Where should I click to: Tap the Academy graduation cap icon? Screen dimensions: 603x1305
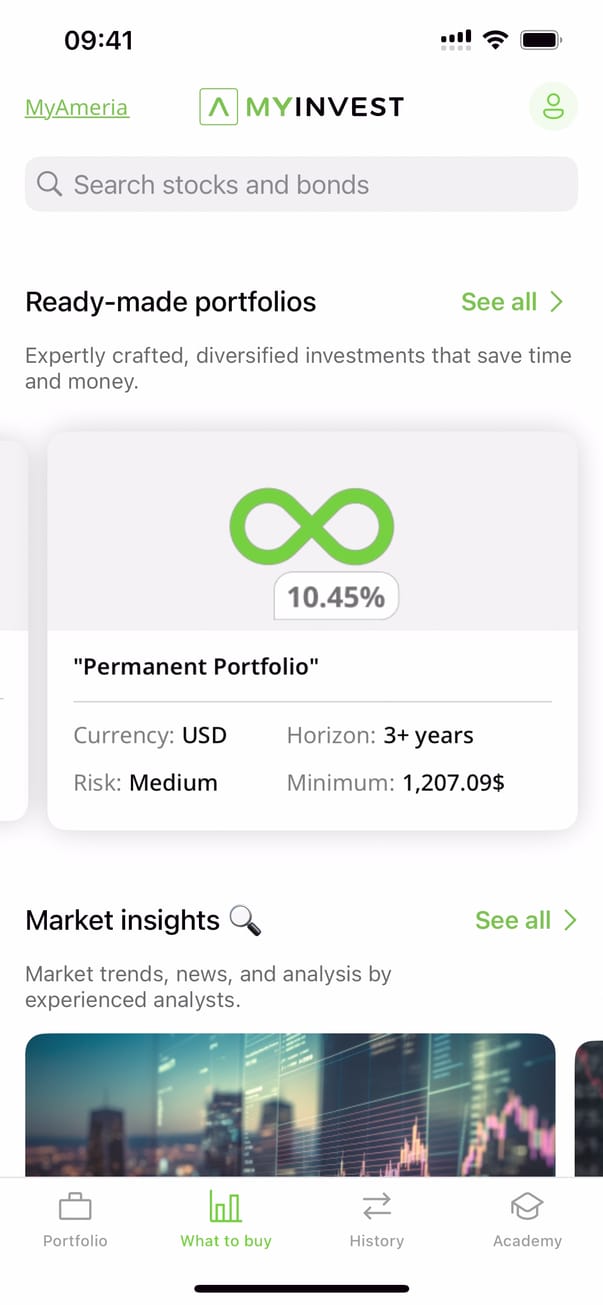[x=527, y=1207]
